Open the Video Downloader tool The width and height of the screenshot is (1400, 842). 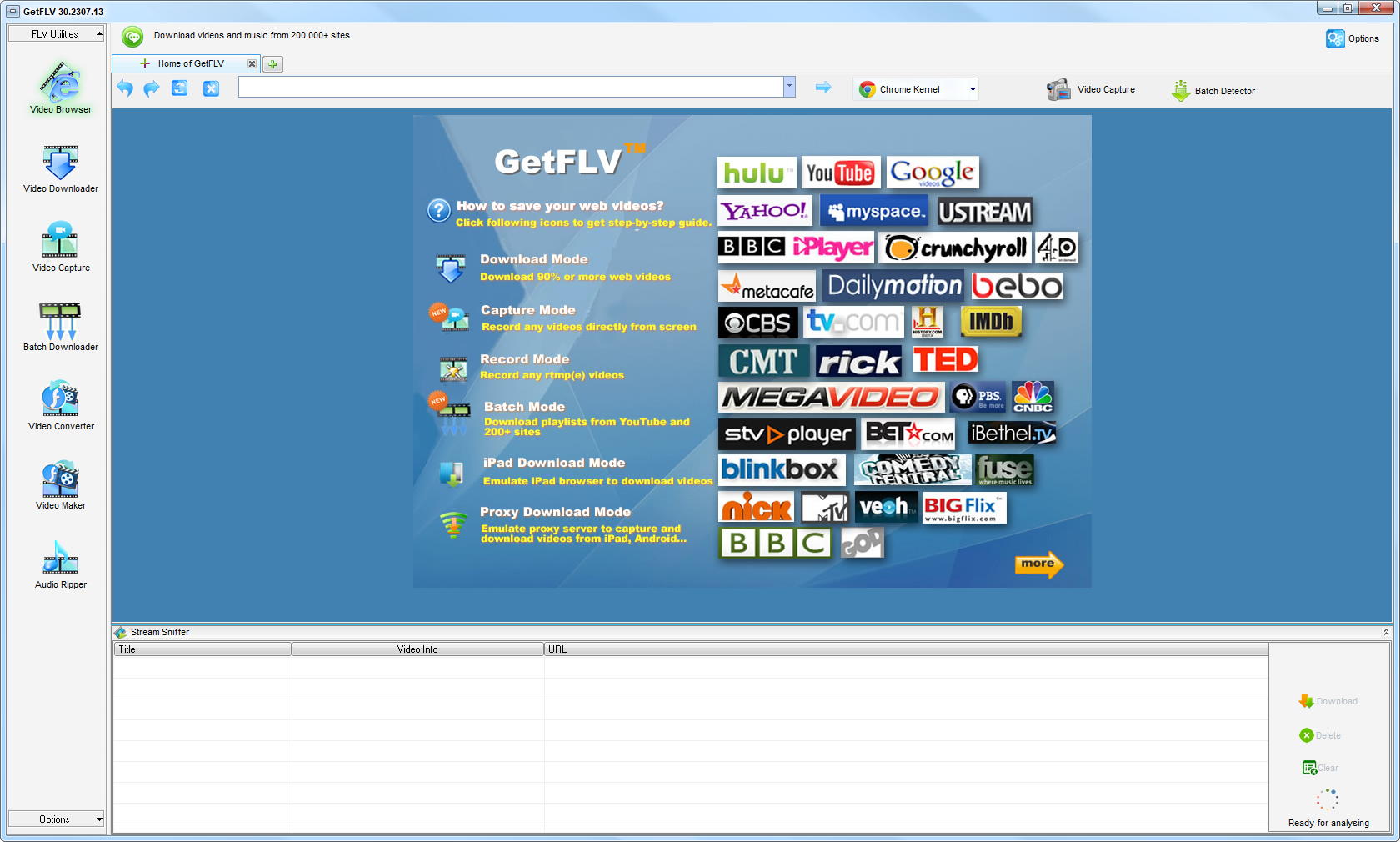pos(60,168)
